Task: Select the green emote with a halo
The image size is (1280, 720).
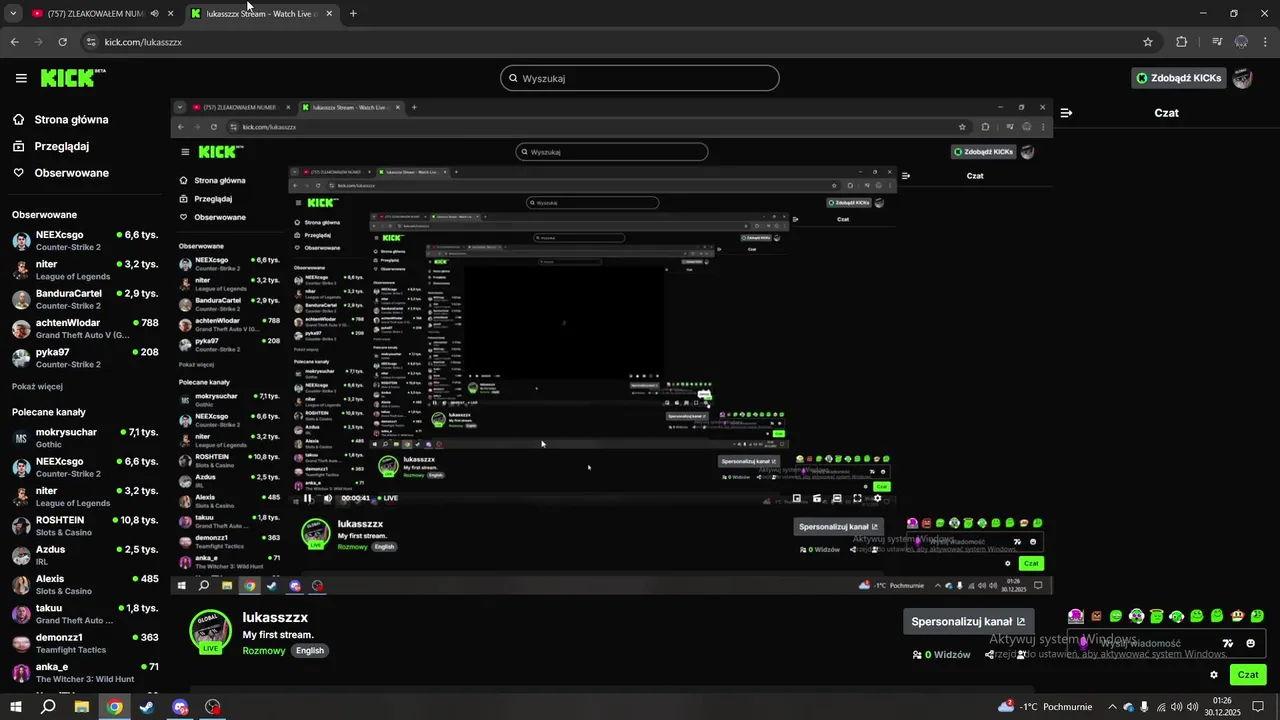Action: click(1156, 616)
